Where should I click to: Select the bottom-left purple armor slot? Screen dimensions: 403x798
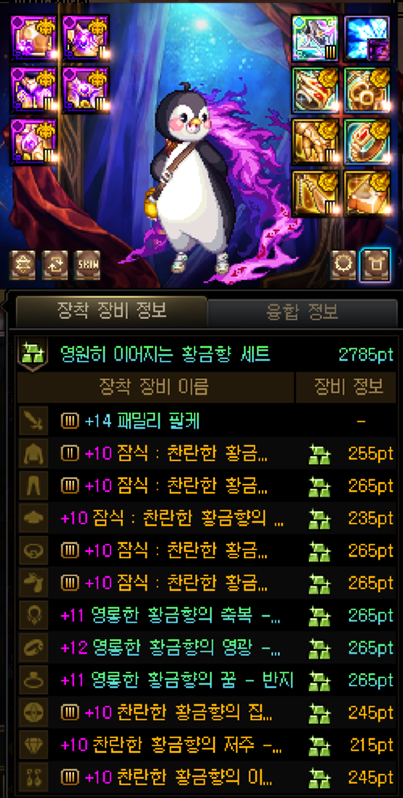click(x=34, y=141)
